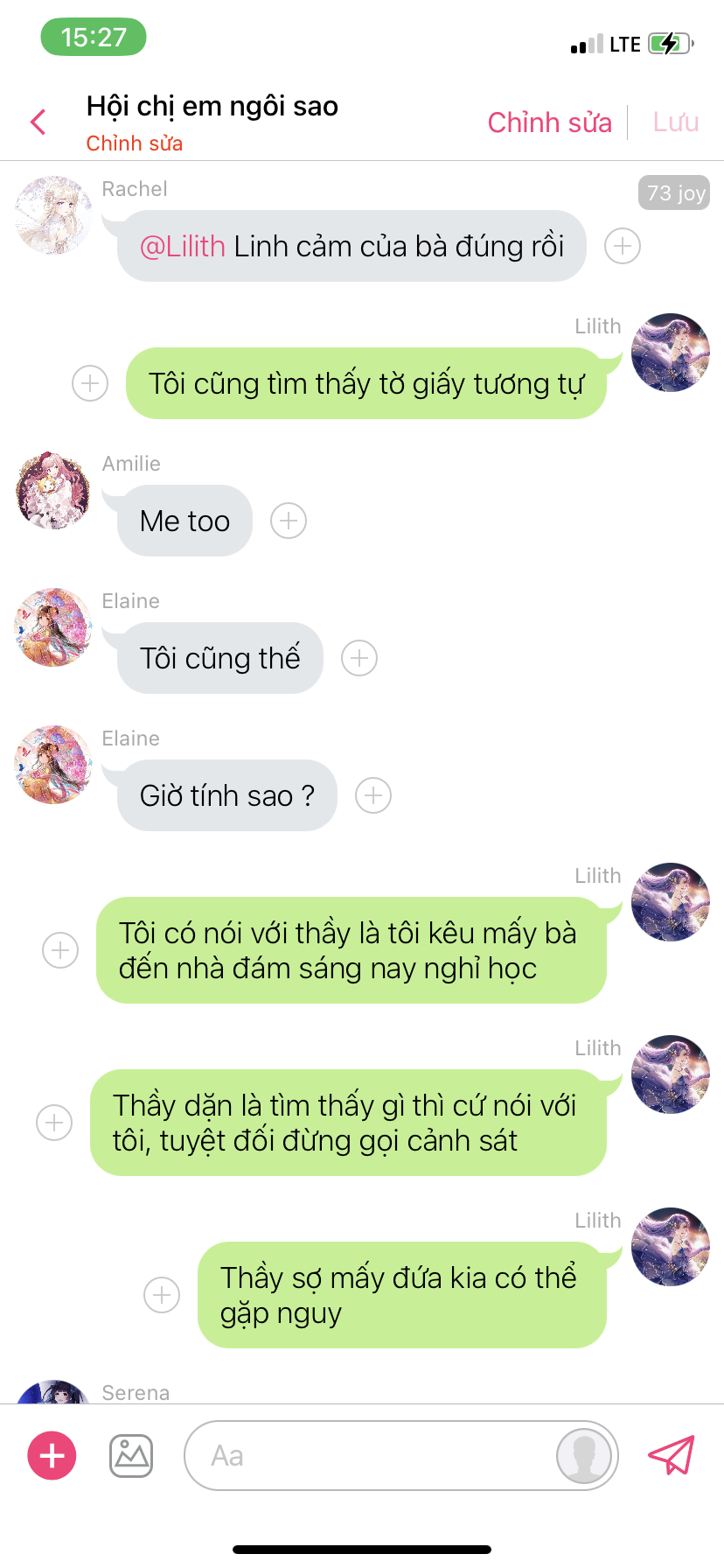Tap plus icon beside Rachel's @Lilith message
The image size is (724, 1568).
(623, 246)
